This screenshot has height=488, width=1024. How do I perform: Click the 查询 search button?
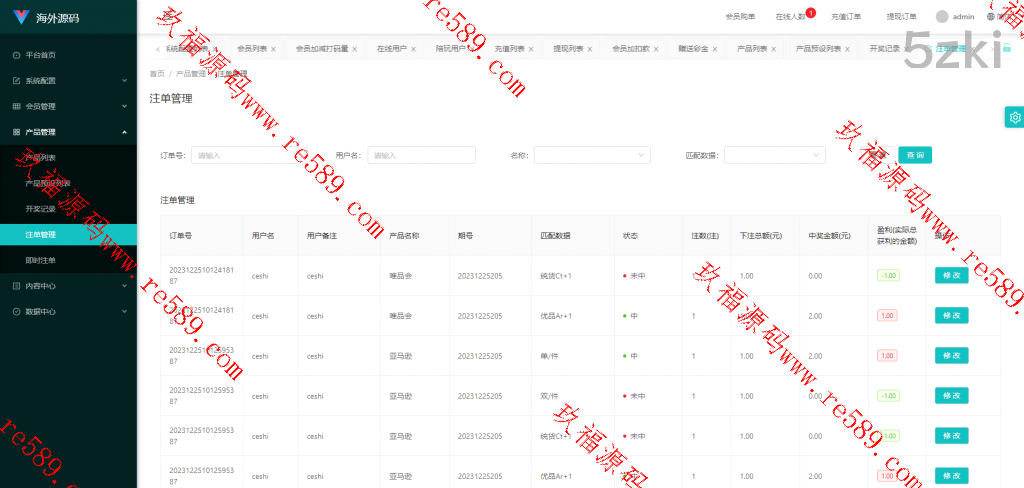click(x=914, y=155)
